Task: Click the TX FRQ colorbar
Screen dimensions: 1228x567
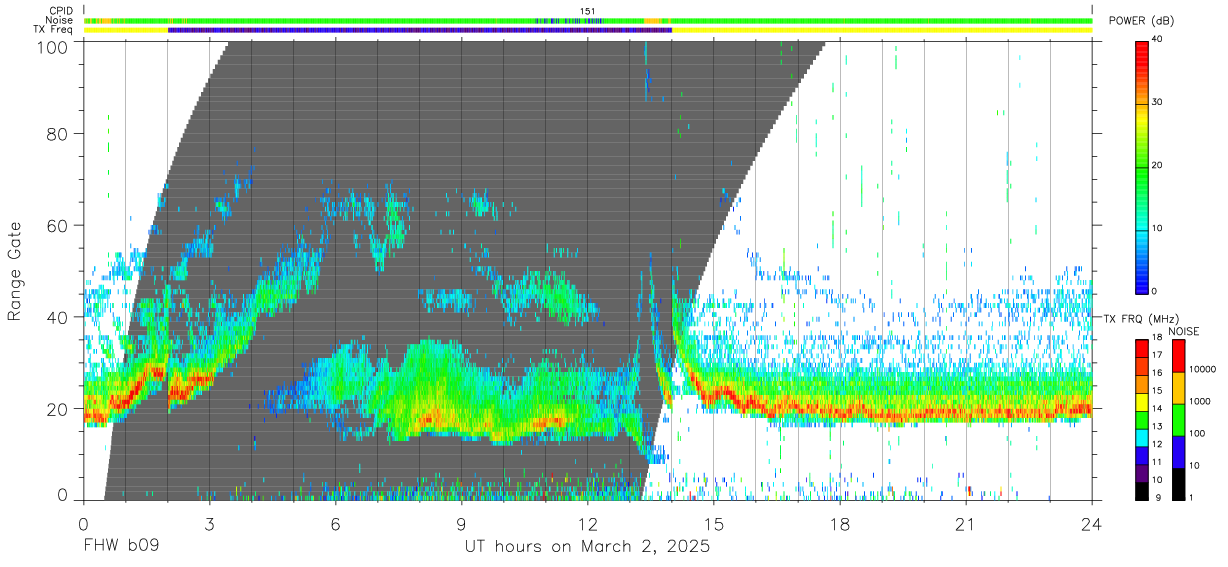Action: click(x=1142, y=418)
